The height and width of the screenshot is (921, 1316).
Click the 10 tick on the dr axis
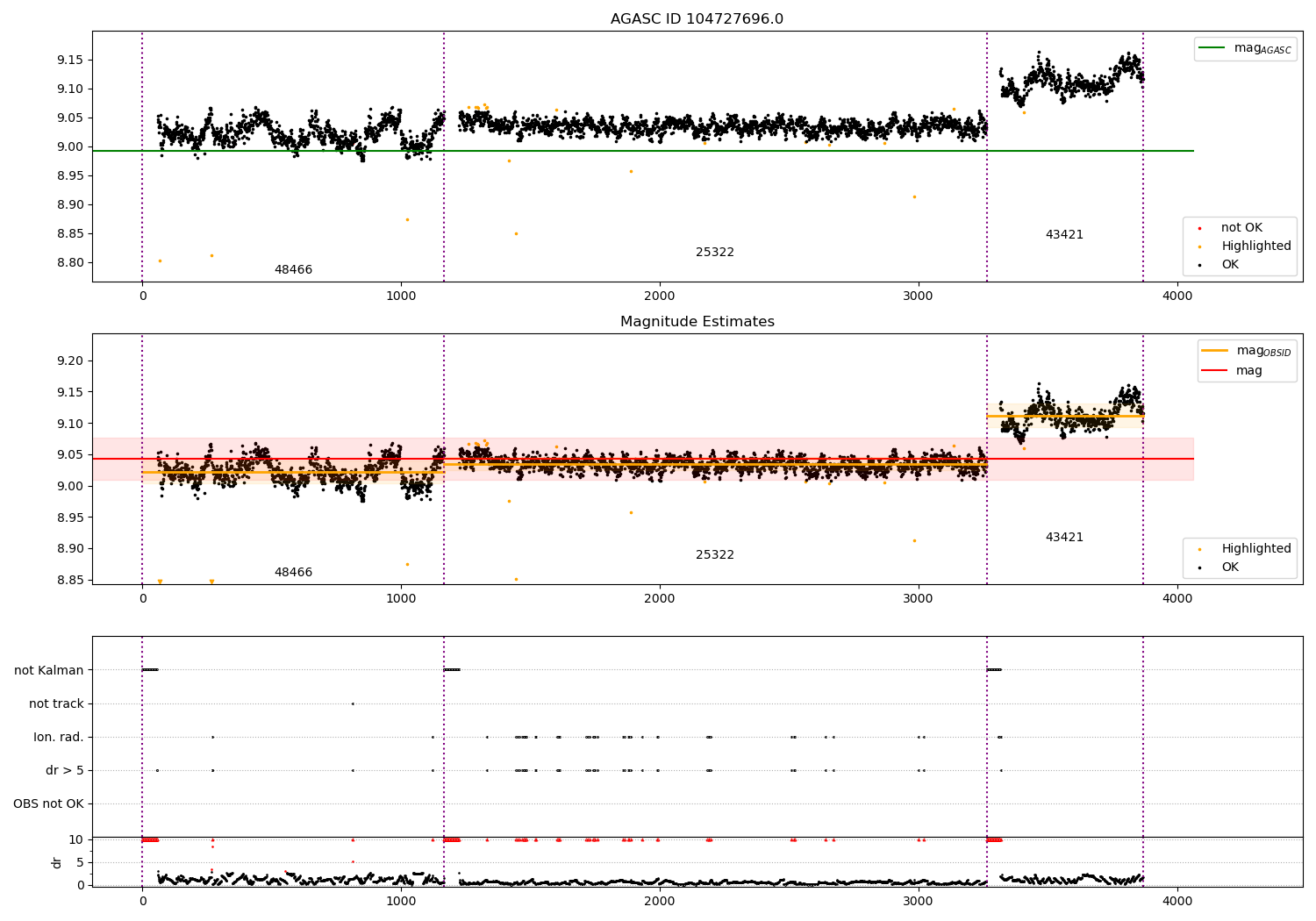coord(76,840)
